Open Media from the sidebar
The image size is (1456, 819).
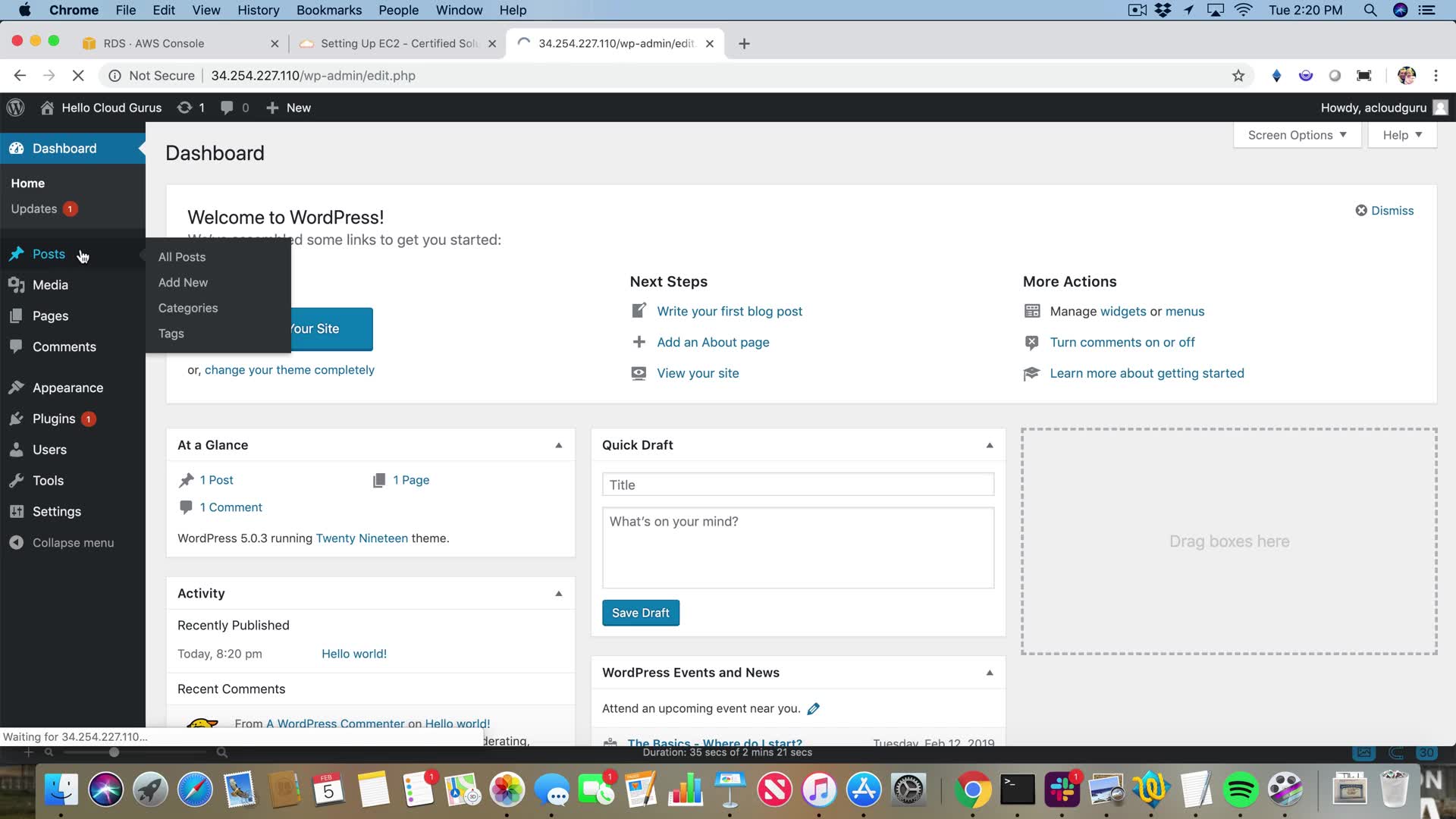coord(50,285)
